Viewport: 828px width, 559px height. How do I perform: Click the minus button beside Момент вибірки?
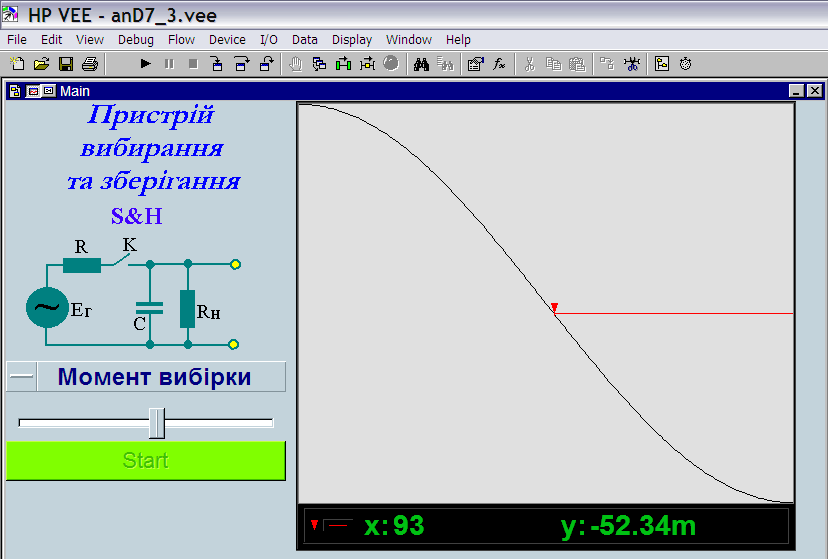(x=22, y=376)
